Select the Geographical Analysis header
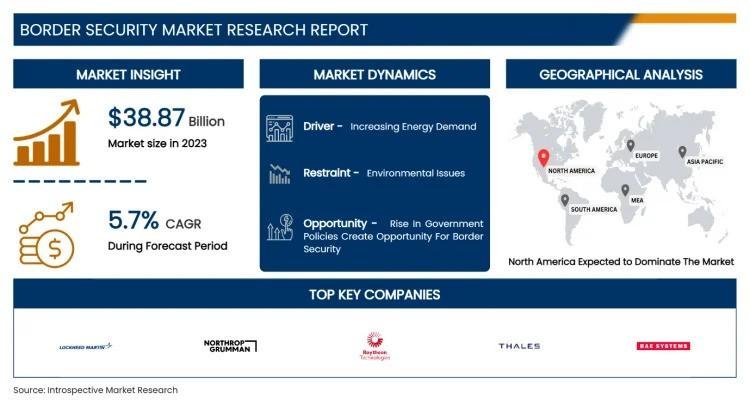 pos(621,74)
